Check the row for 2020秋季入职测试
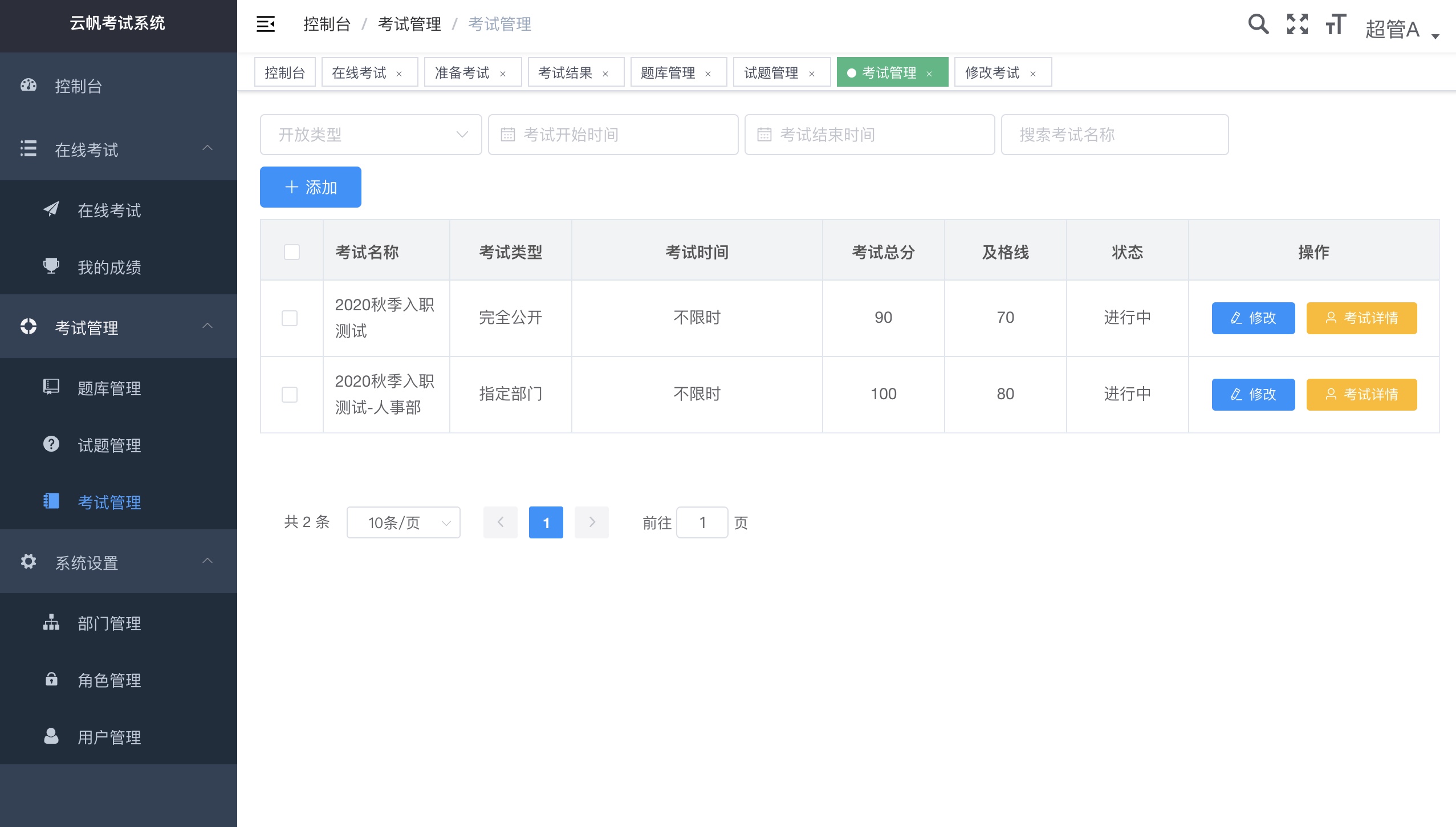 pos(291,318)
